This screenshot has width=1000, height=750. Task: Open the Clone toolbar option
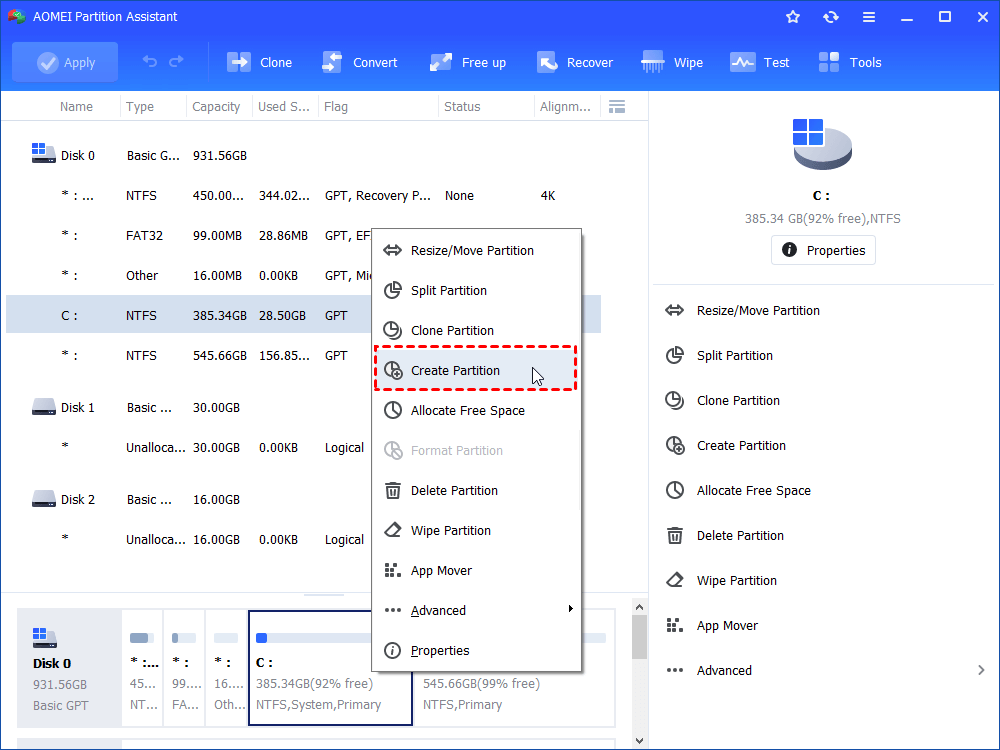pos(260,62)
